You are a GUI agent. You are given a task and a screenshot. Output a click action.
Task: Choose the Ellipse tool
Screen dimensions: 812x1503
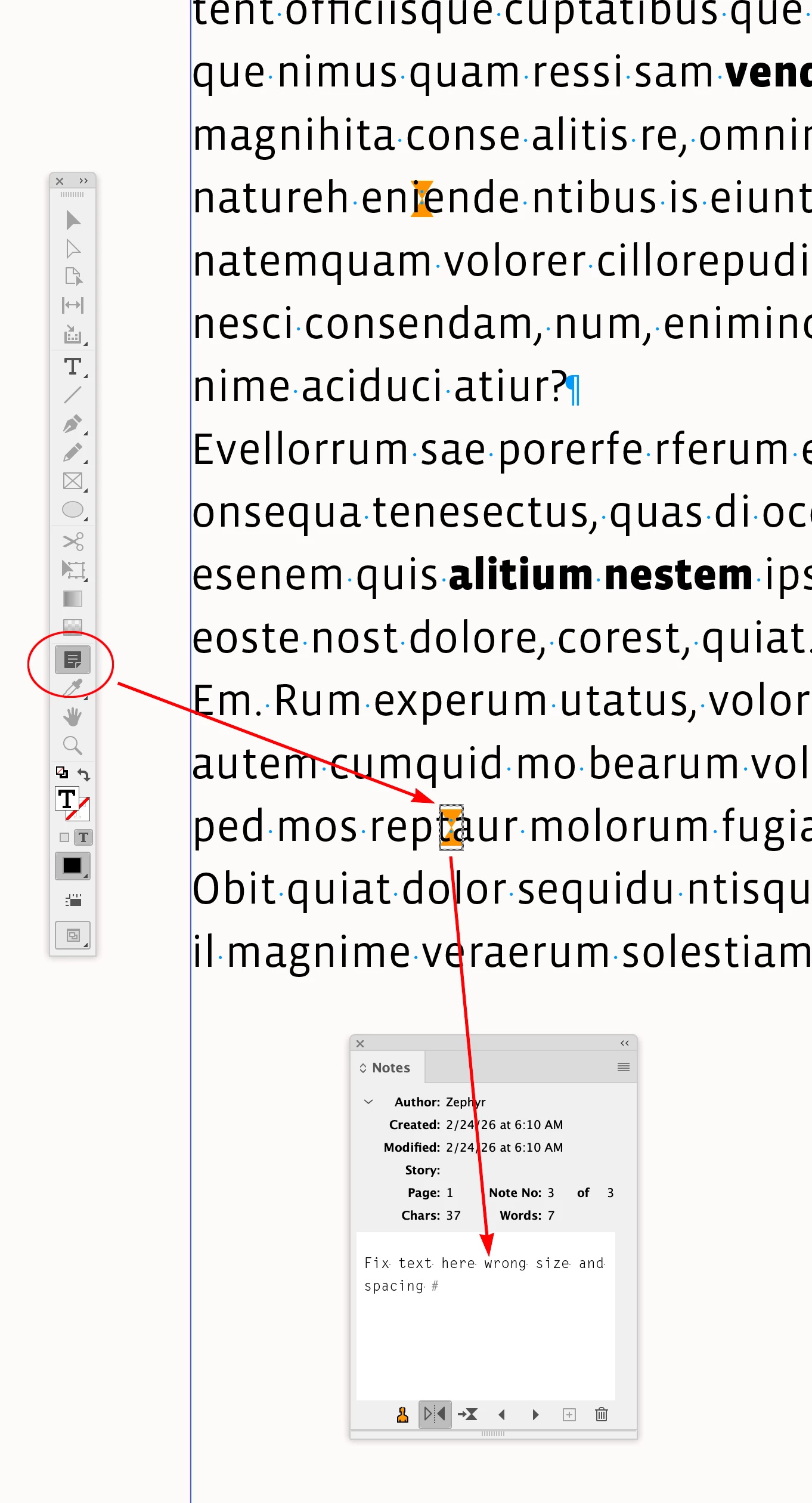[x=73, y=509]
